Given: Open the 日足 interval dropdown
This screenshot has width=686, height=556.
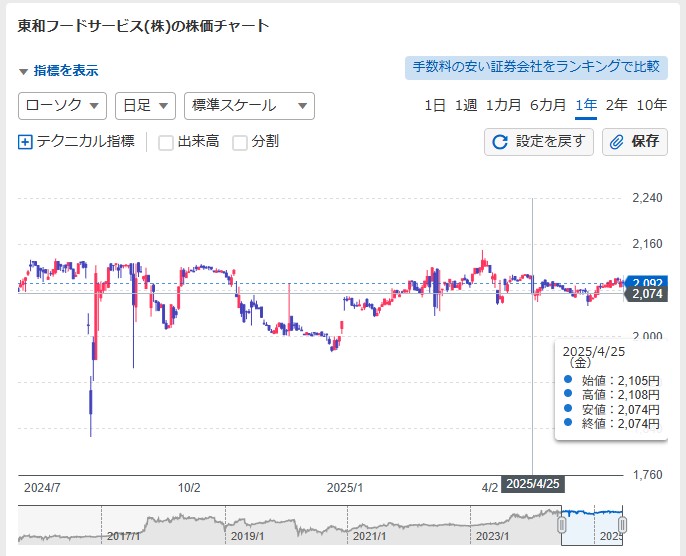Looking at the screenshot, I should coord(145,106).
